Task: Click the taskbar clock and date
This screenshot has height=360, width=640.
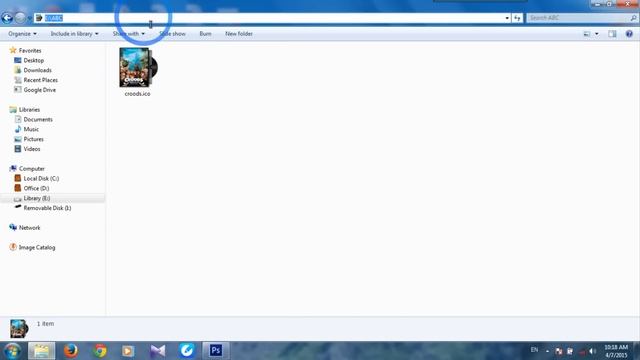Action: pyautogui.click(x=616, y=351)
